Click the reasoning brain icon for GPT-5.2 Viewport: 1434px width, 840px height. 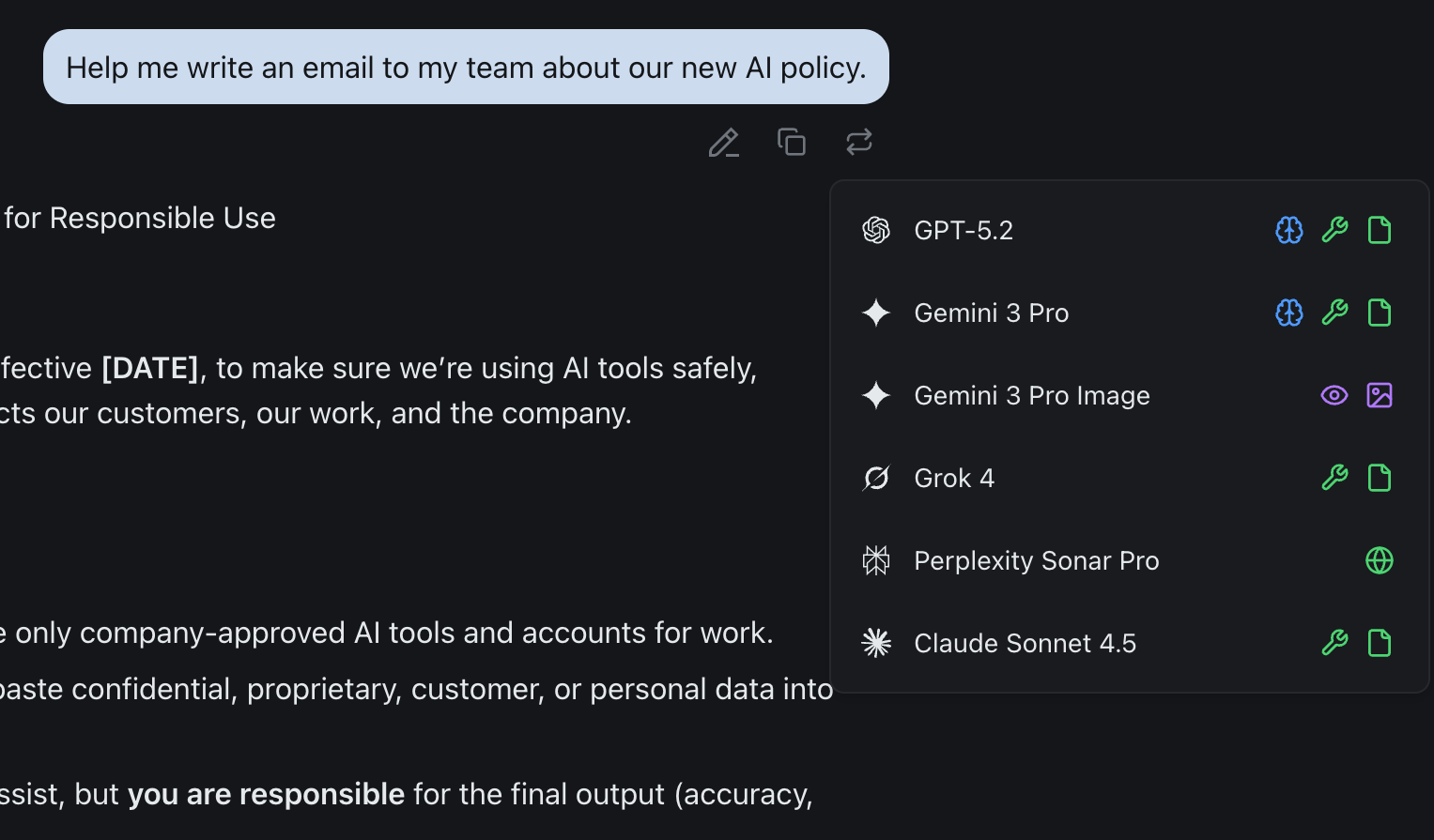point(1289,230)
